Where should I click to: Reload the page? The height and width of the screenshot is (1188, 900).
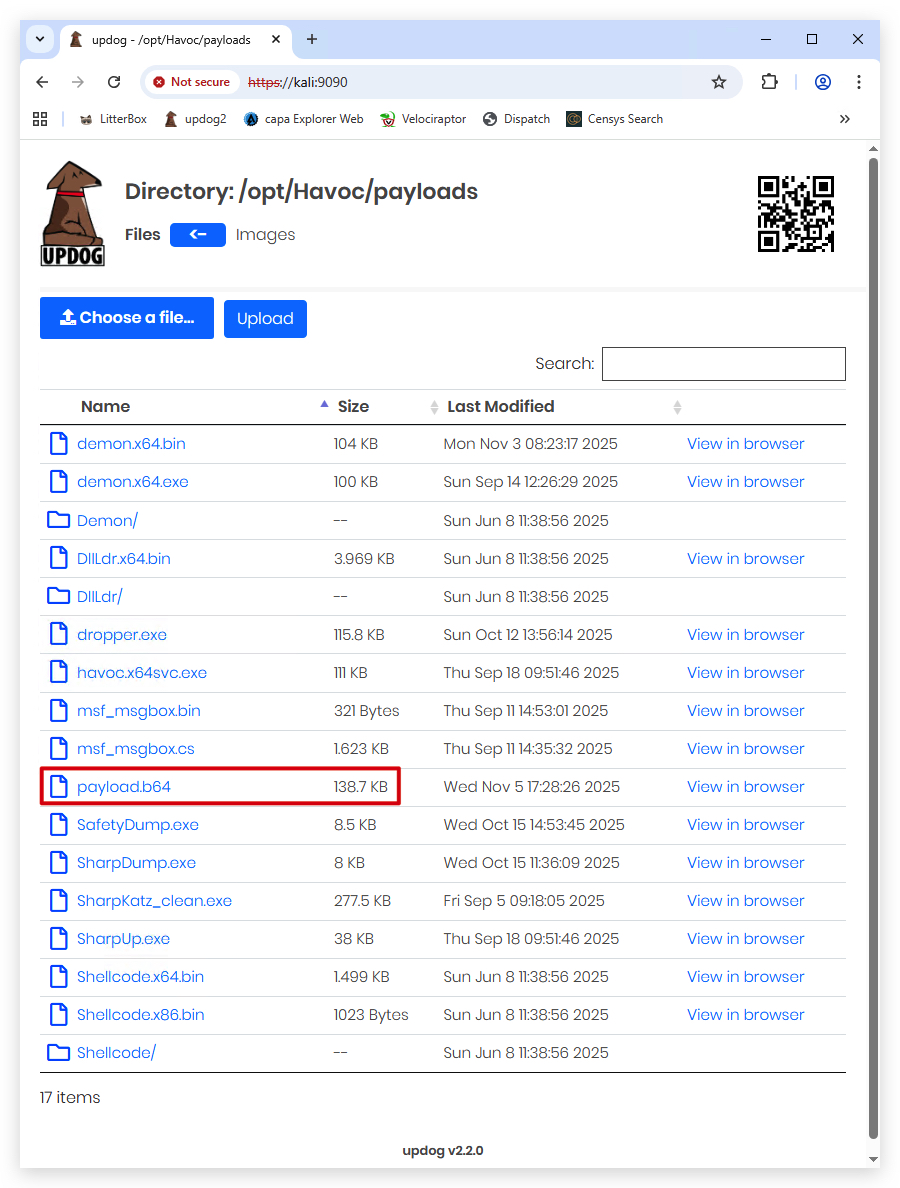point(114,82)
